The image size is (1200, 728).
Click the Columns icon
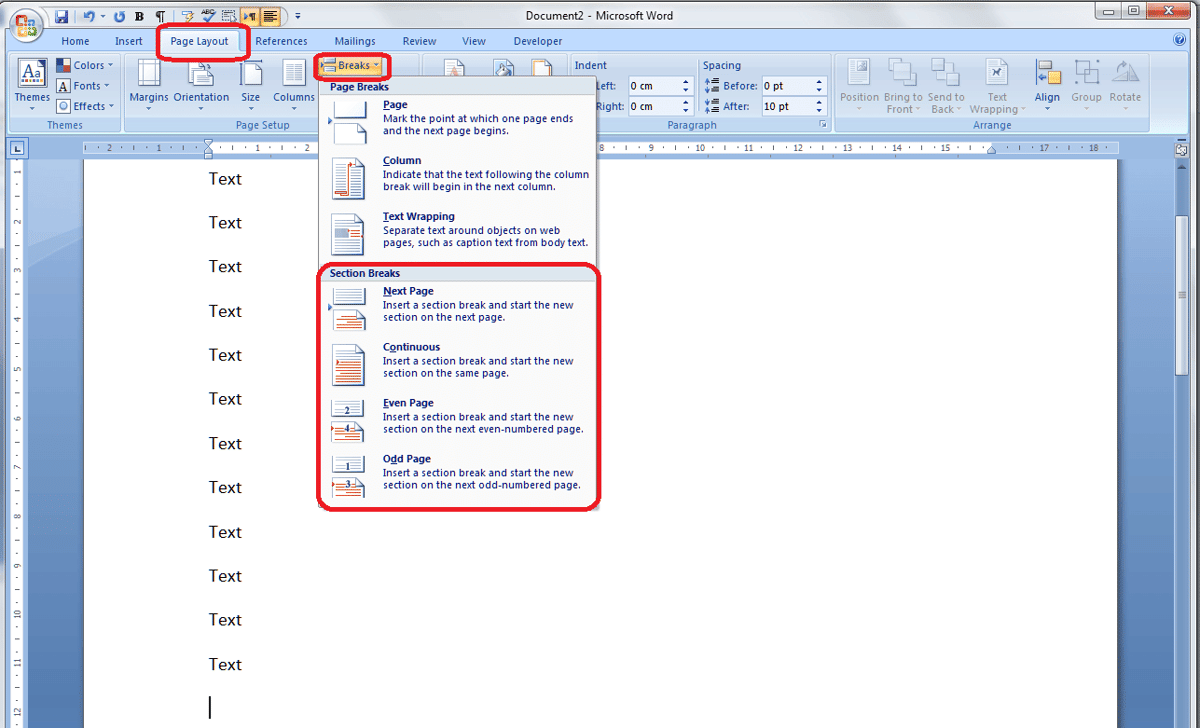tap(293, 83)
